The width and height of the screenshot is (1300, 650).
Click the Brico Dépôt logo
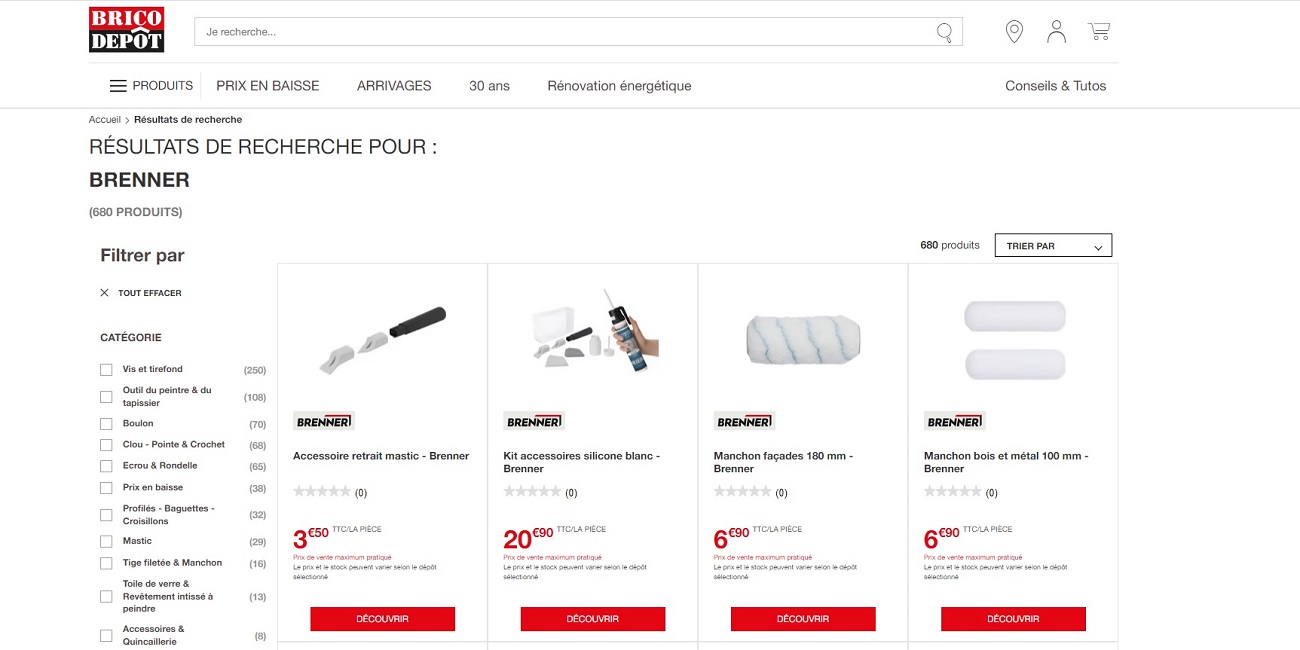click(x=126, y=30)
